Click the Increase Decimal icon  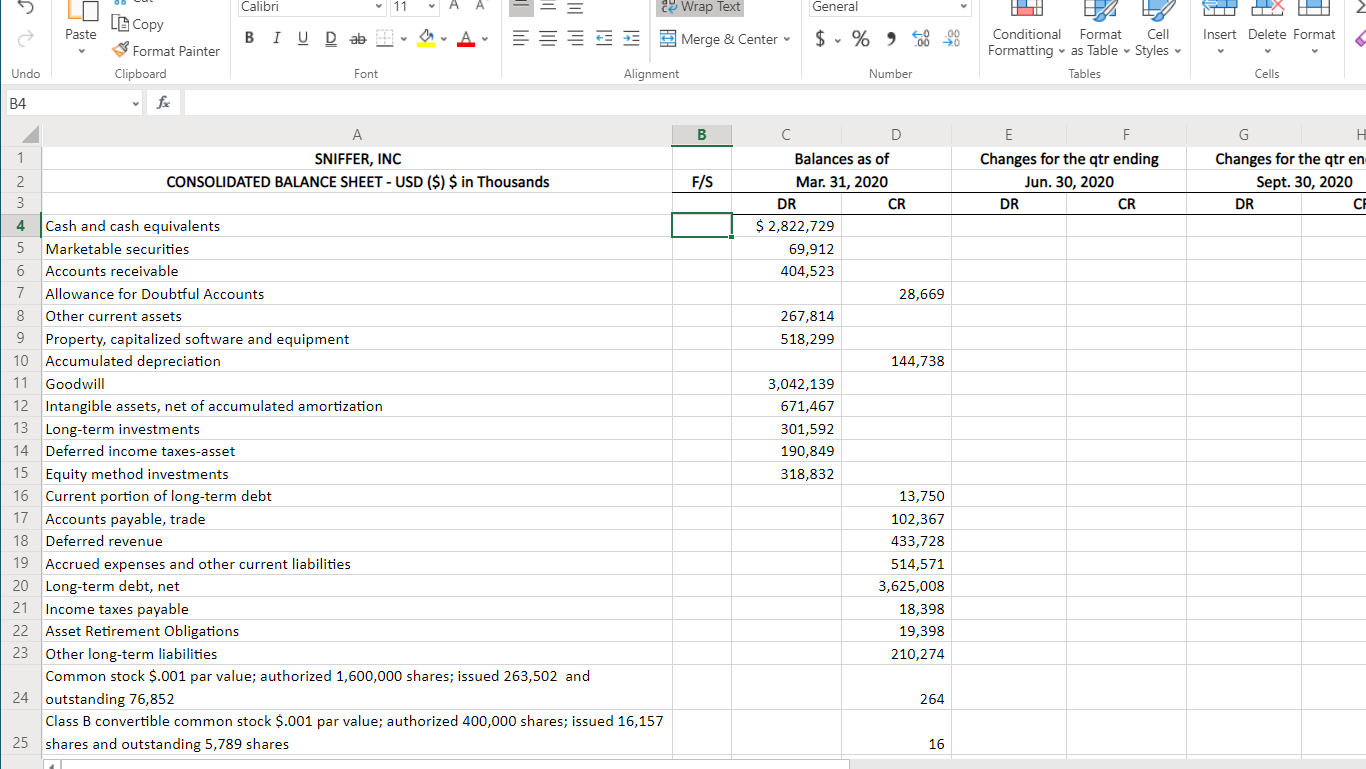(920, 38)
